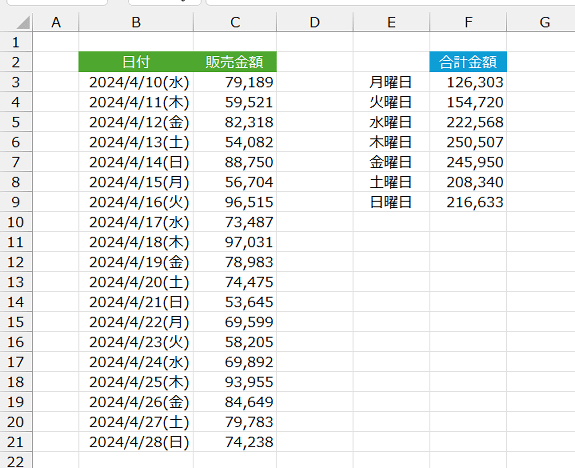Select row 21 header
This screenshot has width=575, height=468.
click(16, 442)
